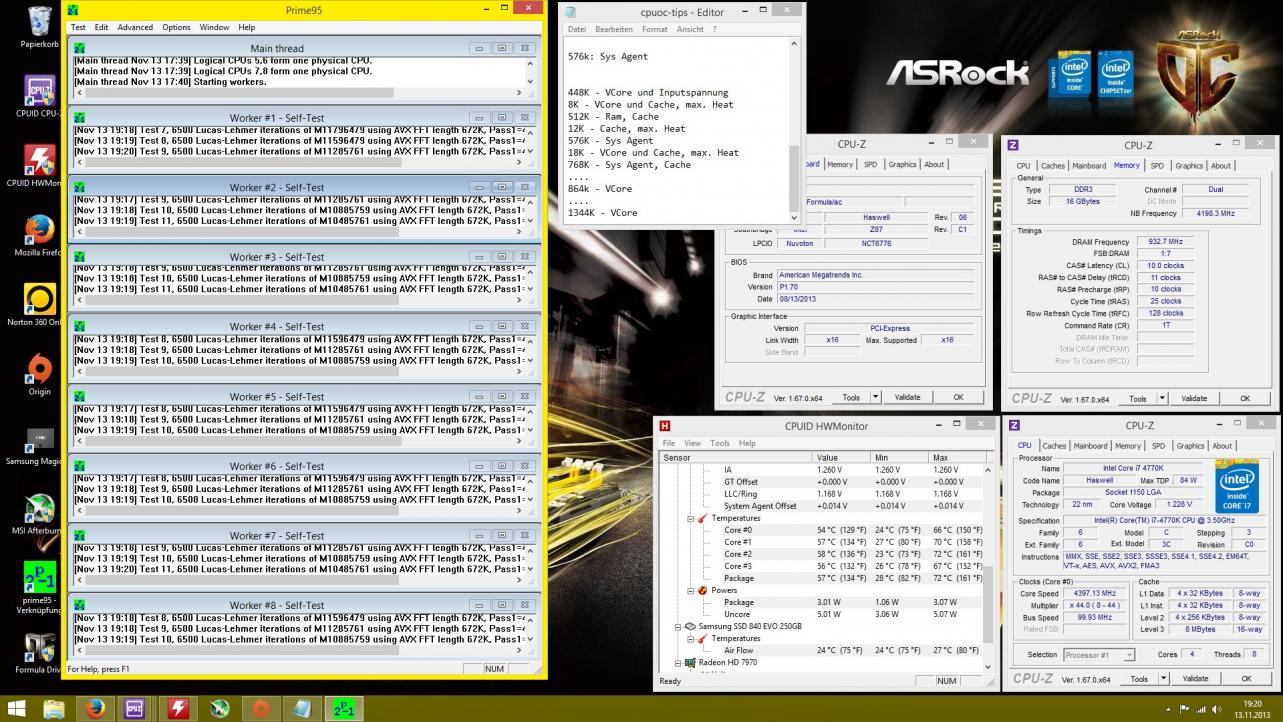Open the Windows Start button
The image size is (1283, 722).
(14, 709)
